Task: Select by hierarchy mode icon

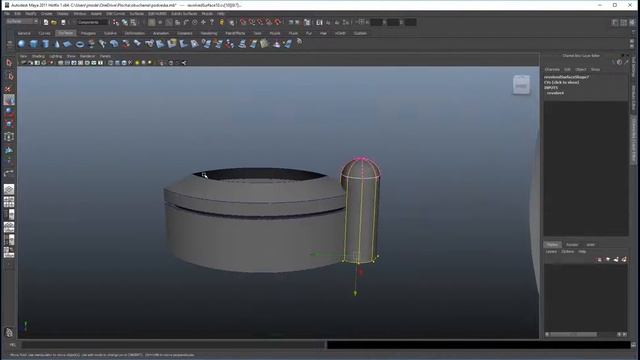Action: tap(116, 22)
